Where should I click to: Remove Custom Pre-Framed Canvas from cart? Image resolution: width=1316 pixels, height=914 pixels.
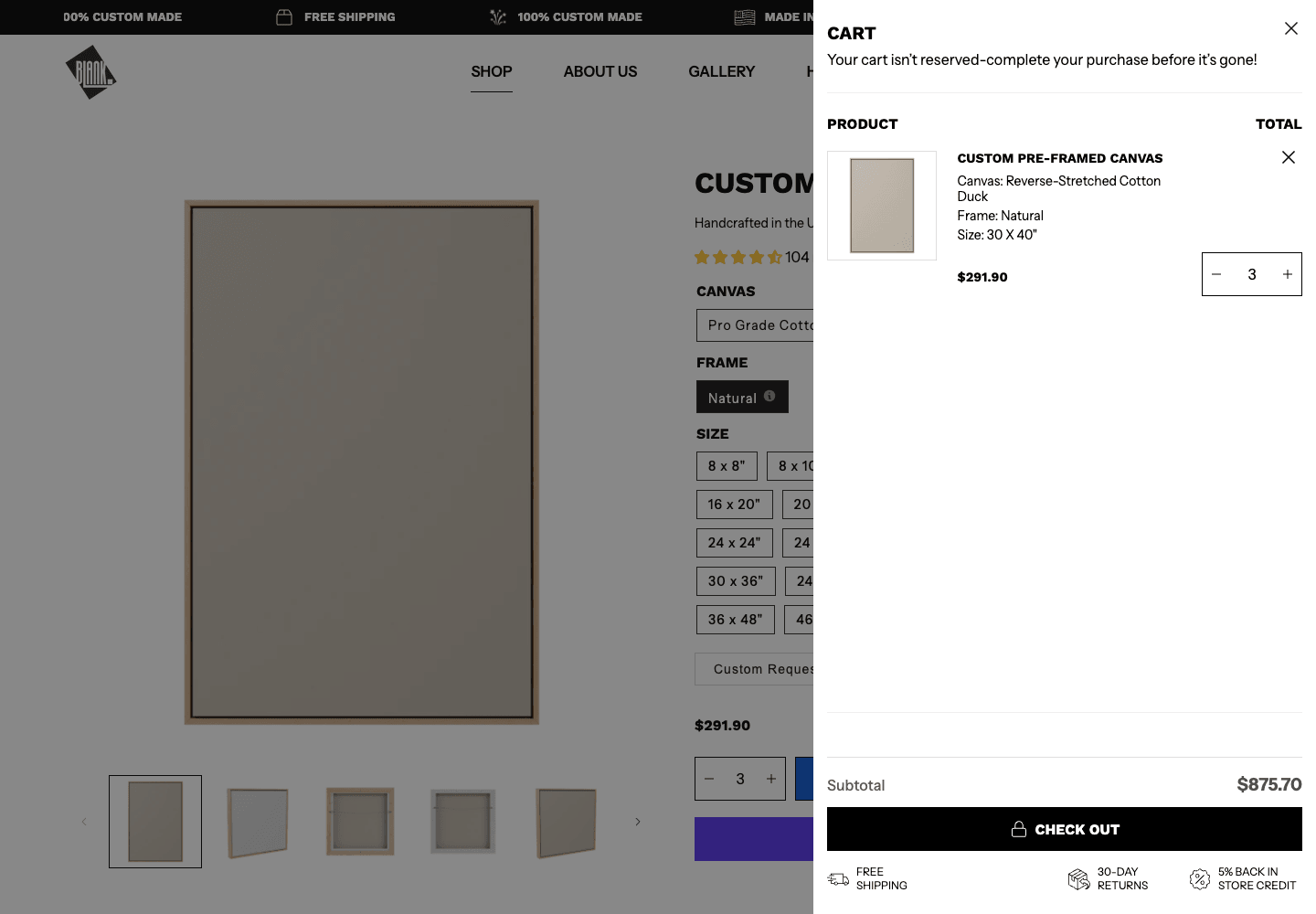pyautogui.click(x=1288, y=157)
